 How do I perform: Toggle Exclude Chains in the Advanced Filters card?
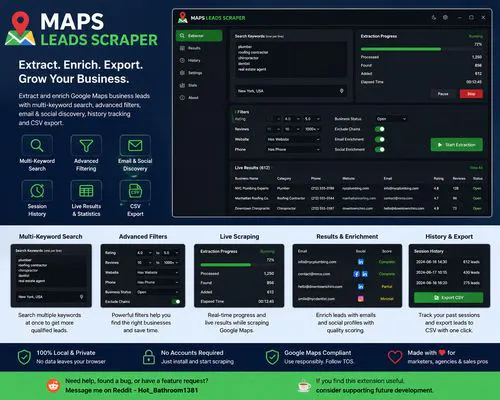point(176,302)
